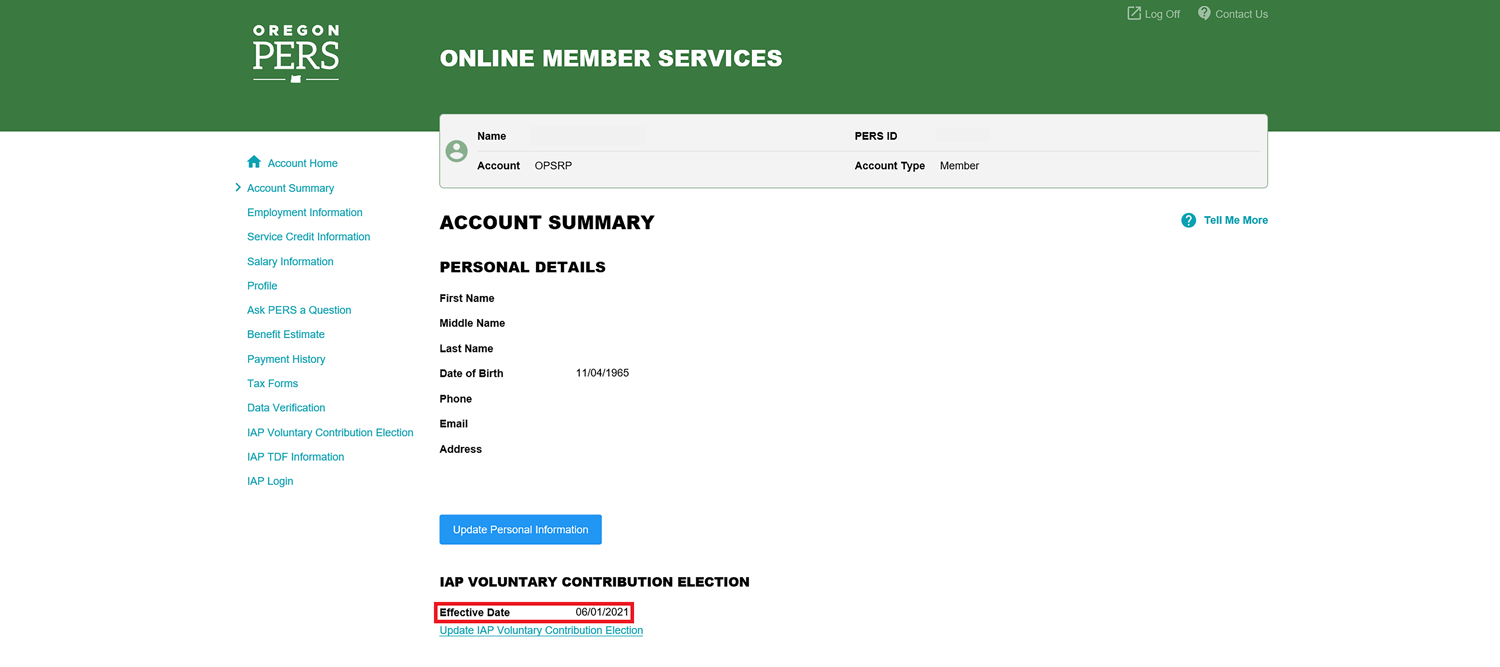Screen dimensions: 1500x667
Task: Go to Salary Information
Action: [290, 262]
